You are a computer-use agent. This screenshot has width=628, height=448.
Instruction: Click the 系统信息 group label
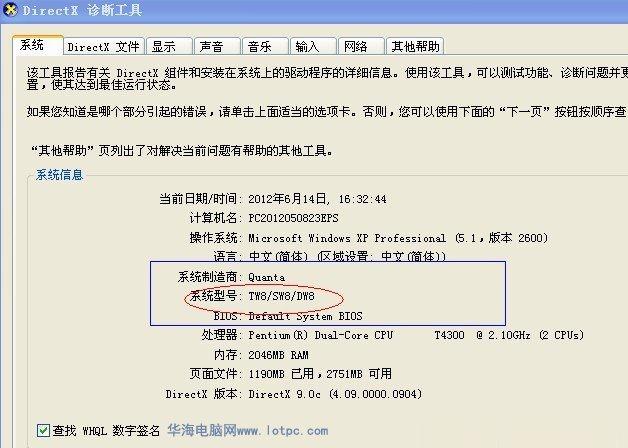point(59,175)
